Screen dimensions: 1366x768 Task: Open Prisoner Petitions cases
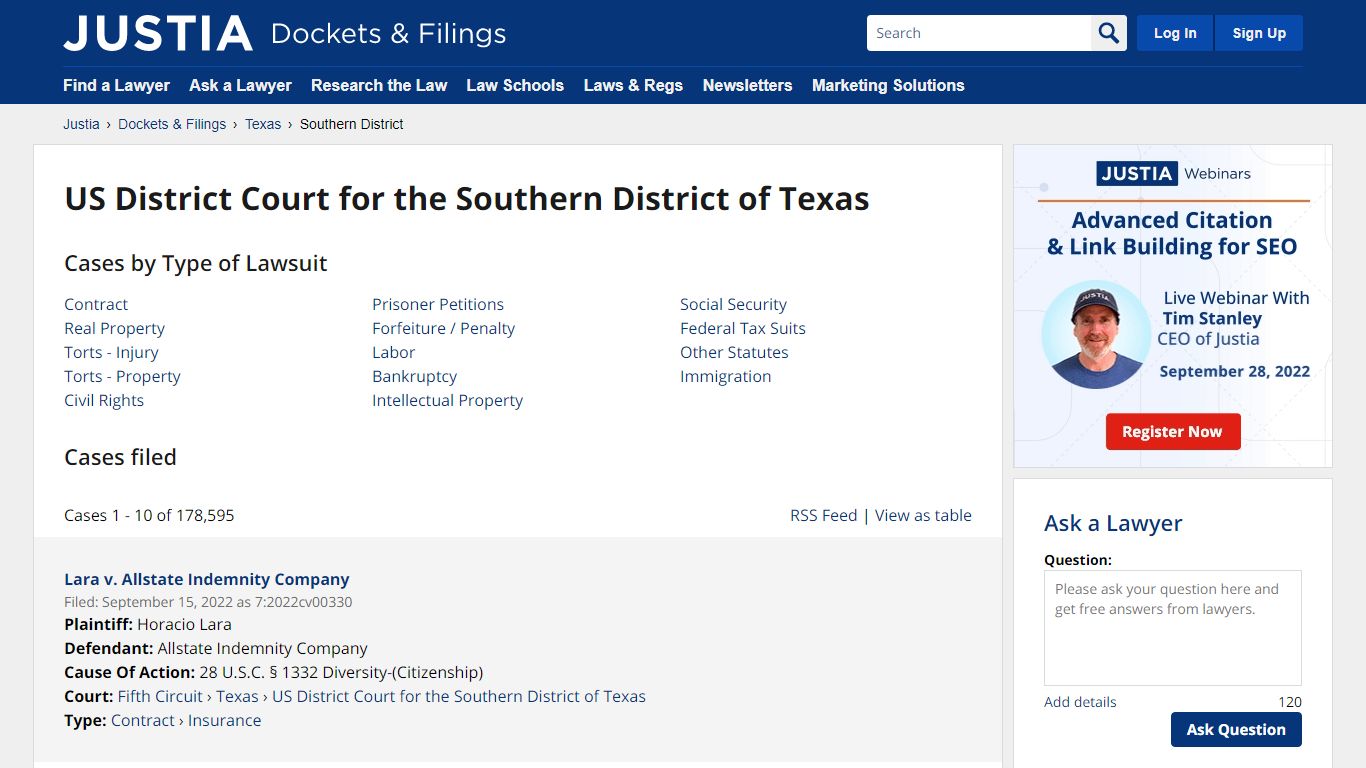(x=438, y=304)
